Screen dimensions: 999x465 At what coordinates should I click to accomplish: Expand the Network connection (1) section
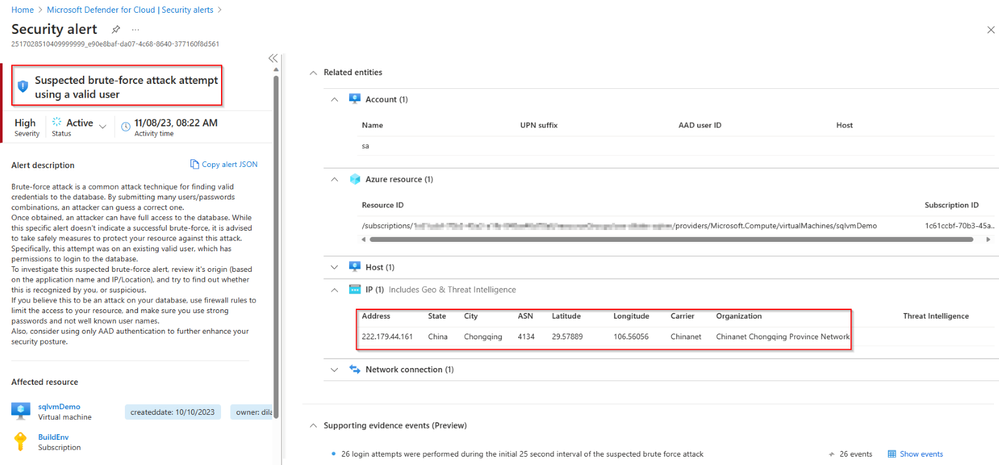tap(334, 369)
